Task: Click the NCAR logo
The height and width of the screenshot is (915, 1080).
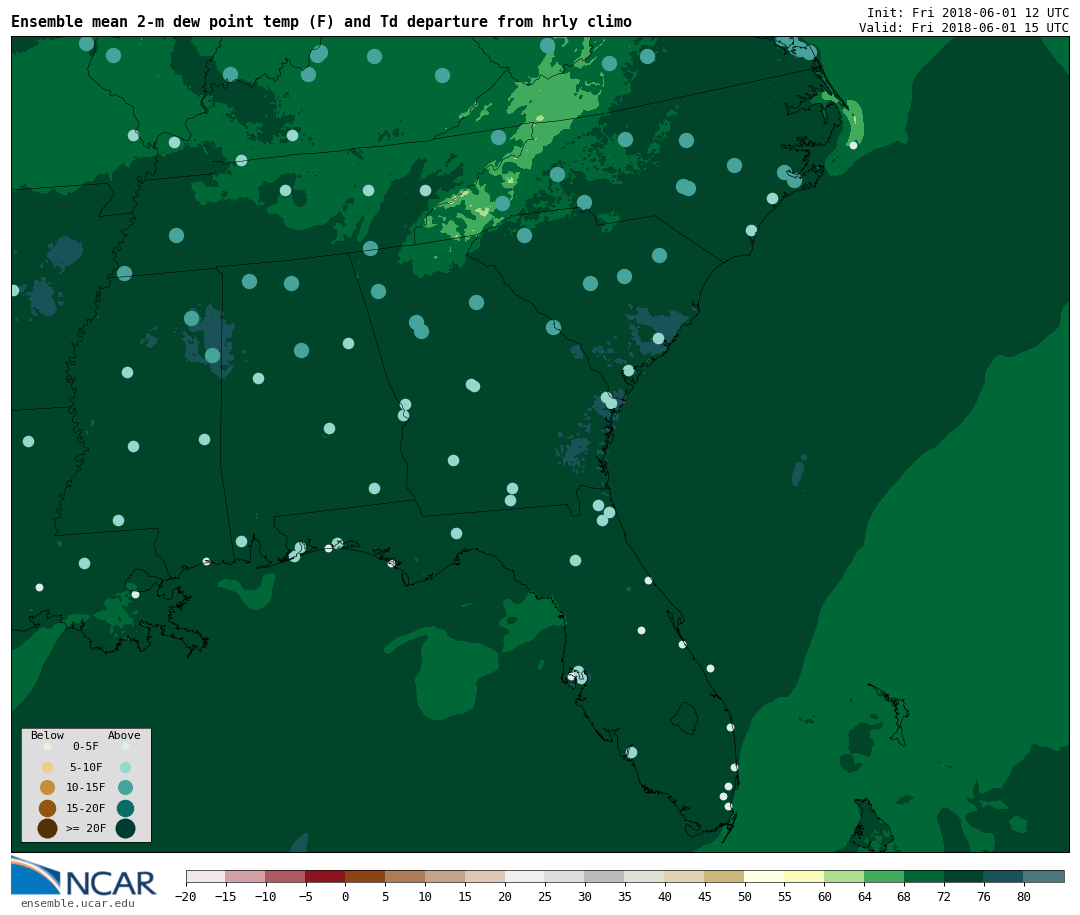Action: 83,878
